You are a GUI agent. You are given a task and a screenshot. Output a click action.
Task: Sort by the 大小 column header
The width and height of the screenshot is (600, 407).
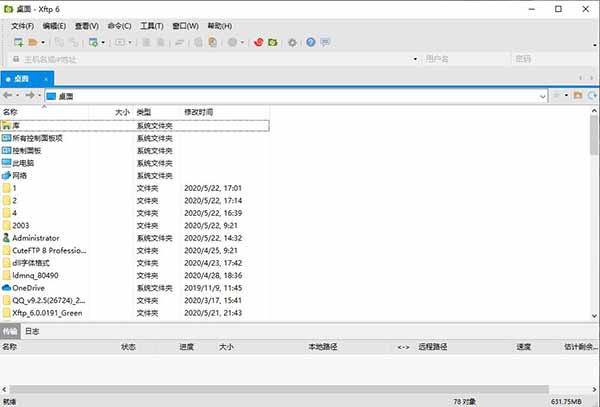click(x=111, y=112)
